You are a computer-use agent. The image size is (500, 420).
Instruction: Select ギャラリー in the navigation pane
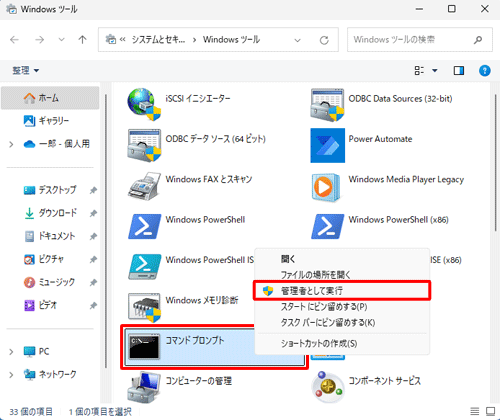click(x=50, y=121)
